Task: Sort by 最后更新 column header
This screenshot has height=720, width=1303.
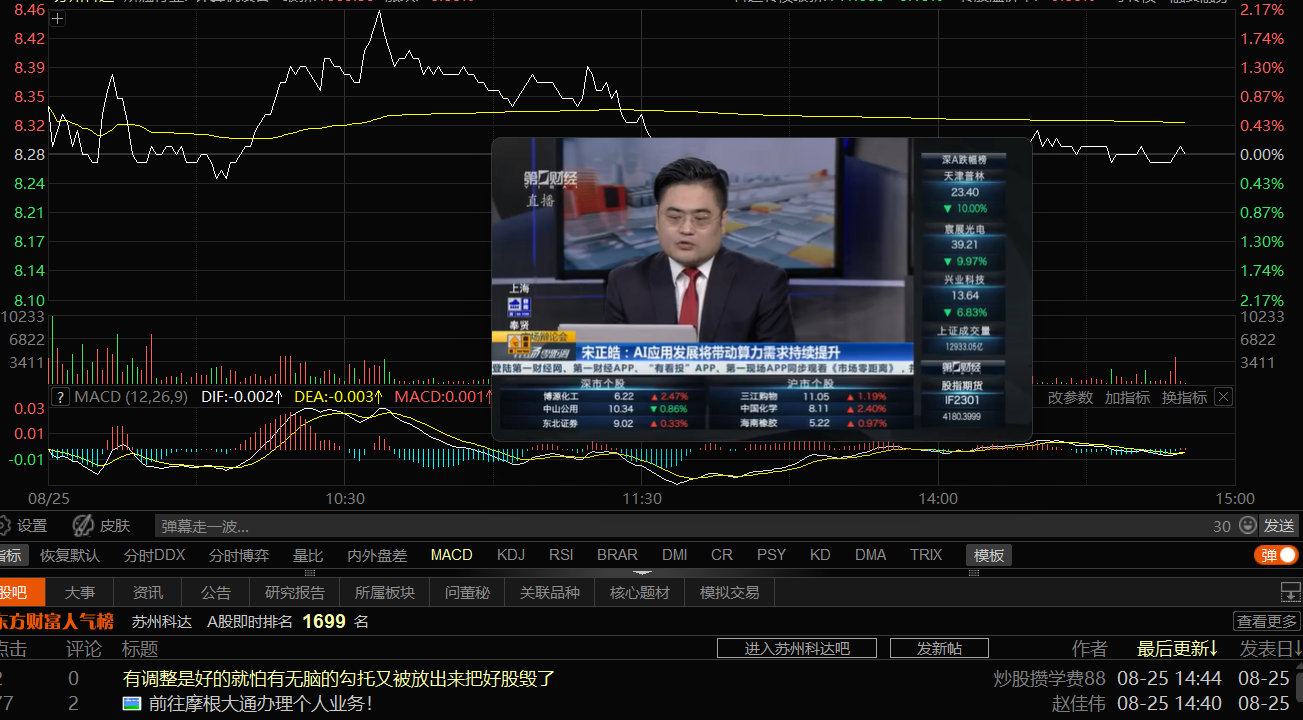Action: tap(1177, 648)
